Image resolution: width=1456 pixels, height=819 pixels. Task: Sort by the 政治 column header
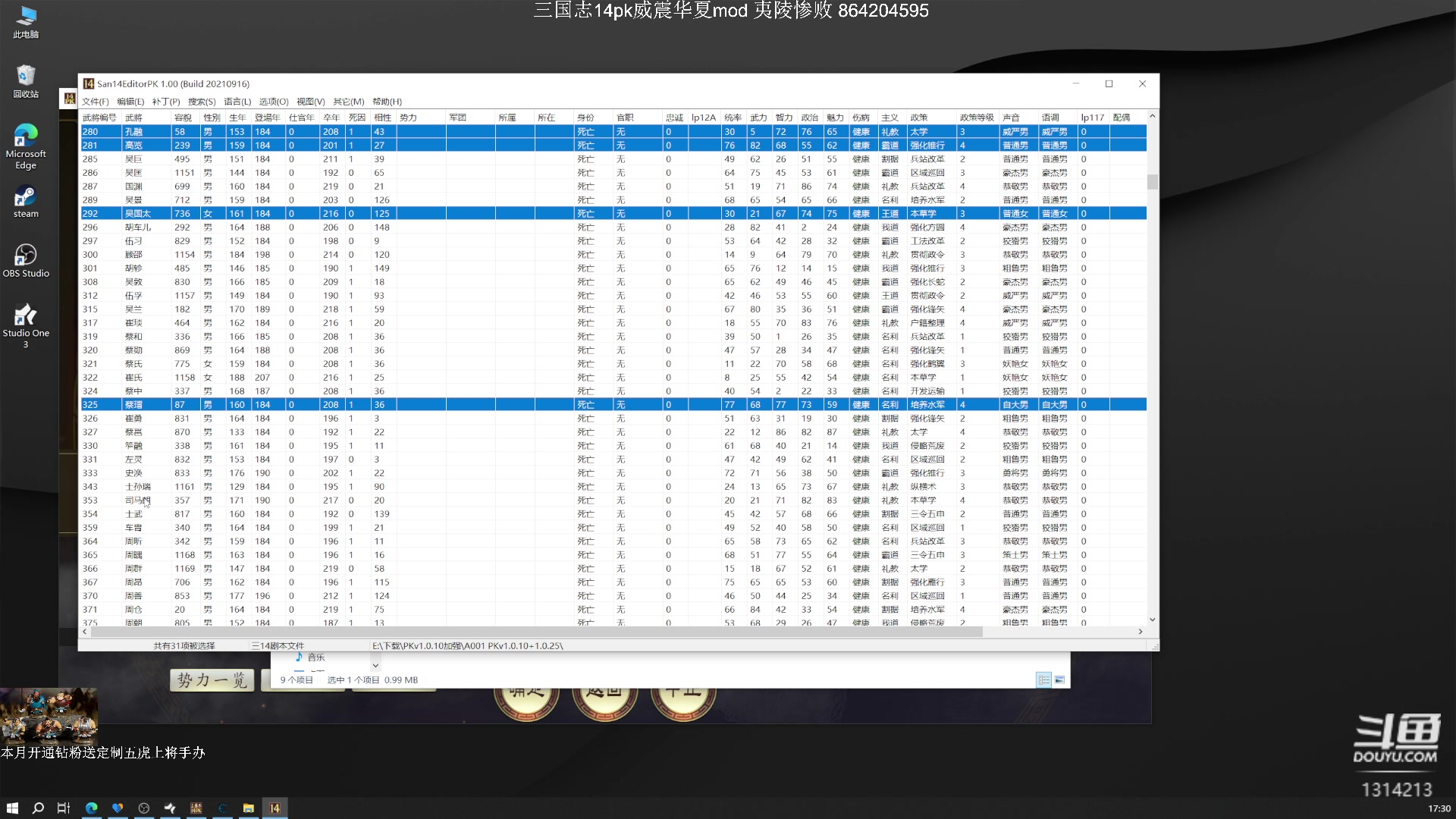(810, 118)
